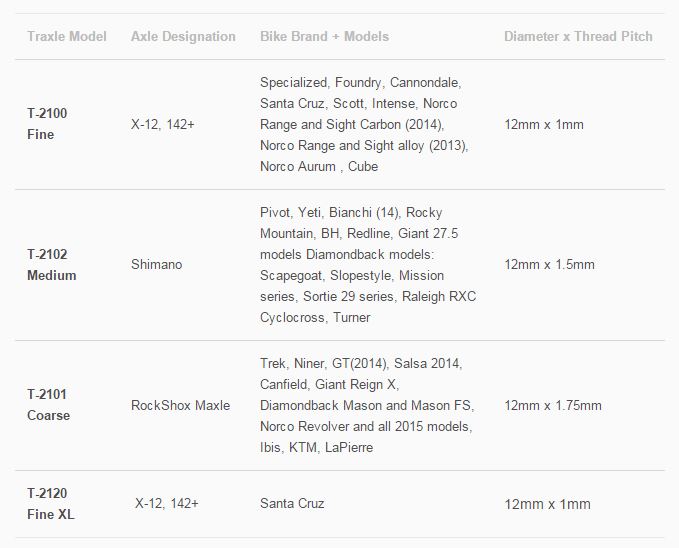The width and height of the screenshot is (679, 548).
Task: Click the bike list starting with Specialized, Foundry
Action: pos(364,124)
